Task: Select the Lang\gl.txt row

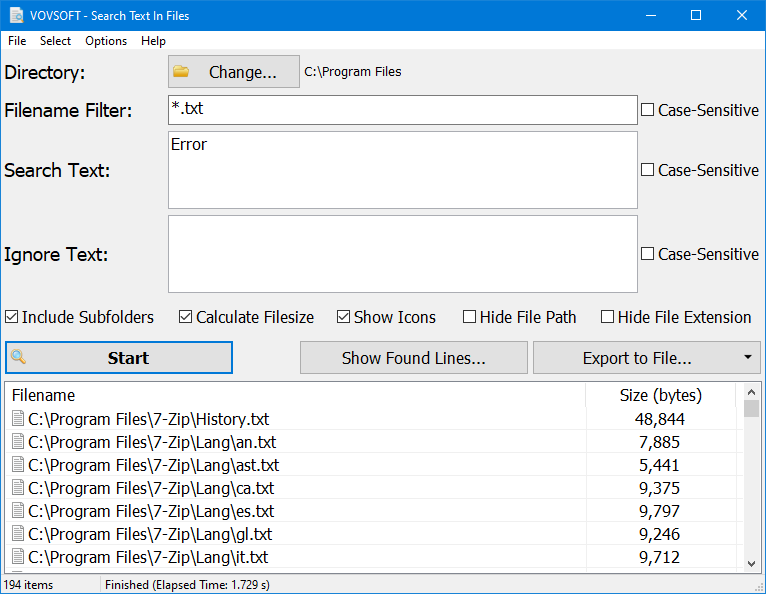Action: 374,533
